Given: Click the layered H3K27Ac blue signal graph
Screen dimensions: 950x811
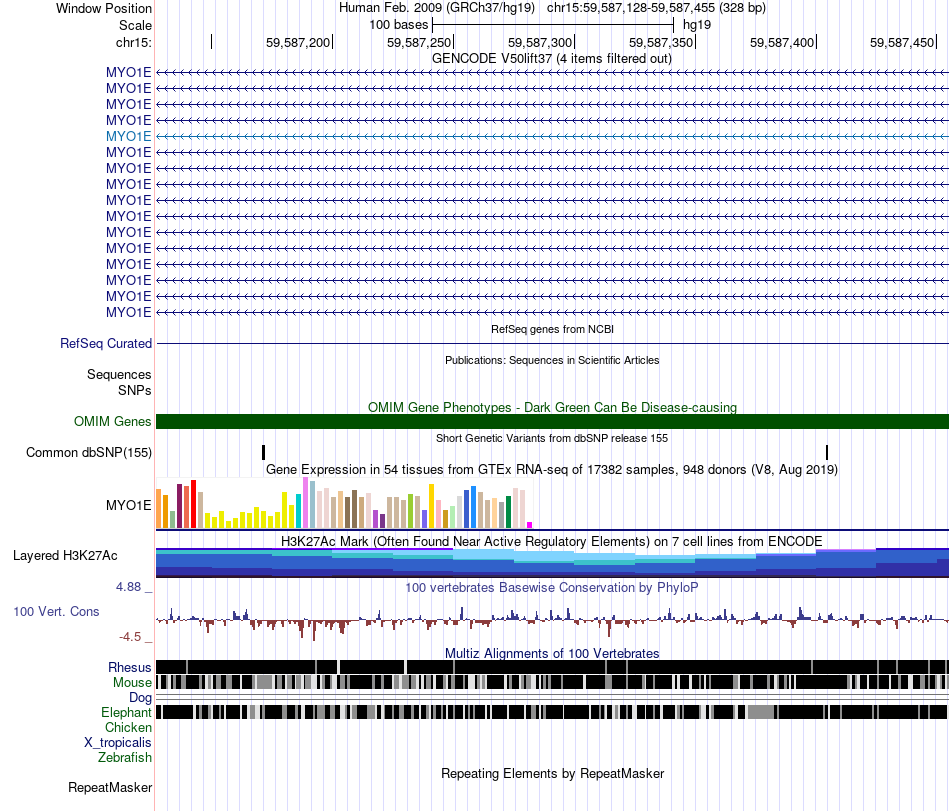Looking at the screenshot, I should (552, 563).
